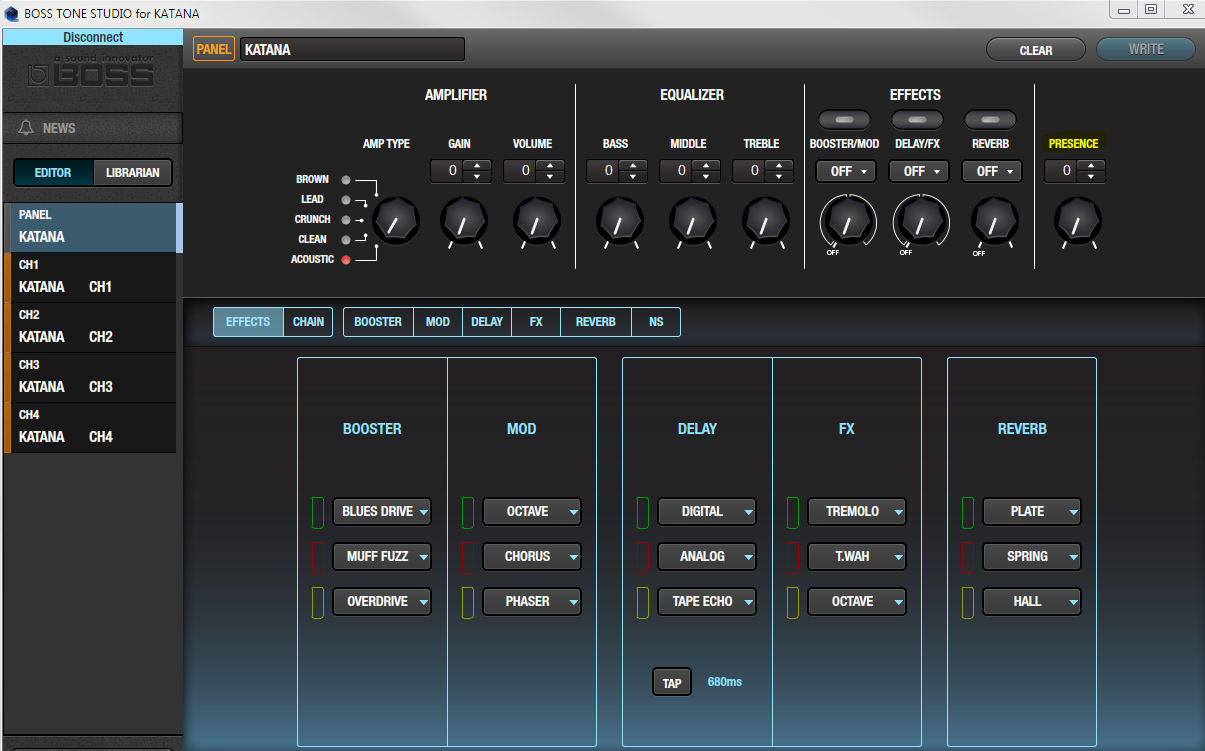Toggle green indicator beside Tremolo

coord(793,512)
